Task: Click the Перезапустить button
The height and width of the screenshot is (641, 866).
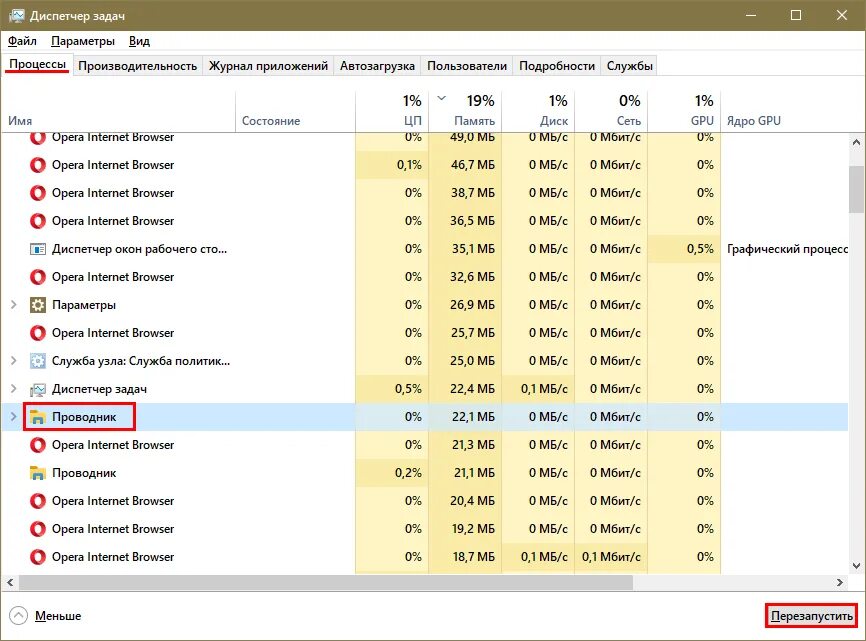Action: click(x=811, y=616)
